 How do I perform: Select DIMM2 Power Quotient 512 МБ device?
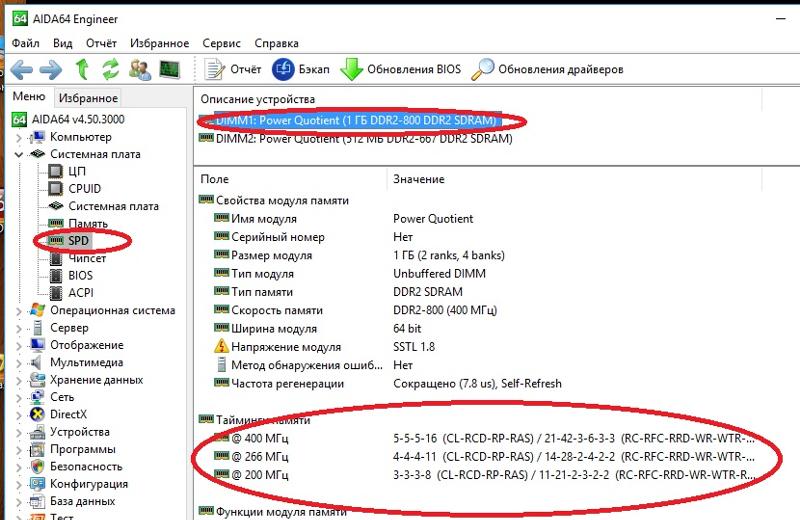pos(355,138)
